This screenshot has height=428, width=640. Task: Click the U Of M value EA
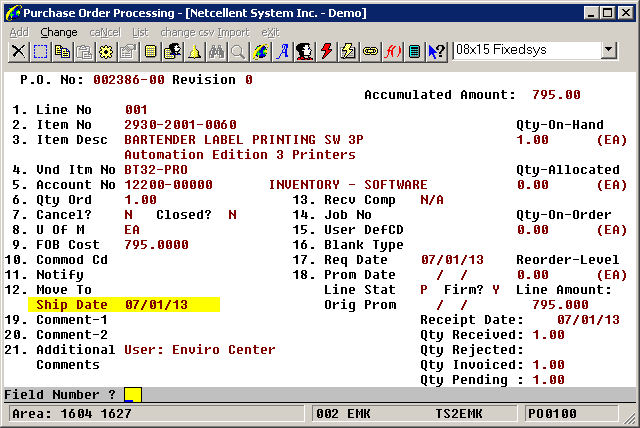point(132,230)
